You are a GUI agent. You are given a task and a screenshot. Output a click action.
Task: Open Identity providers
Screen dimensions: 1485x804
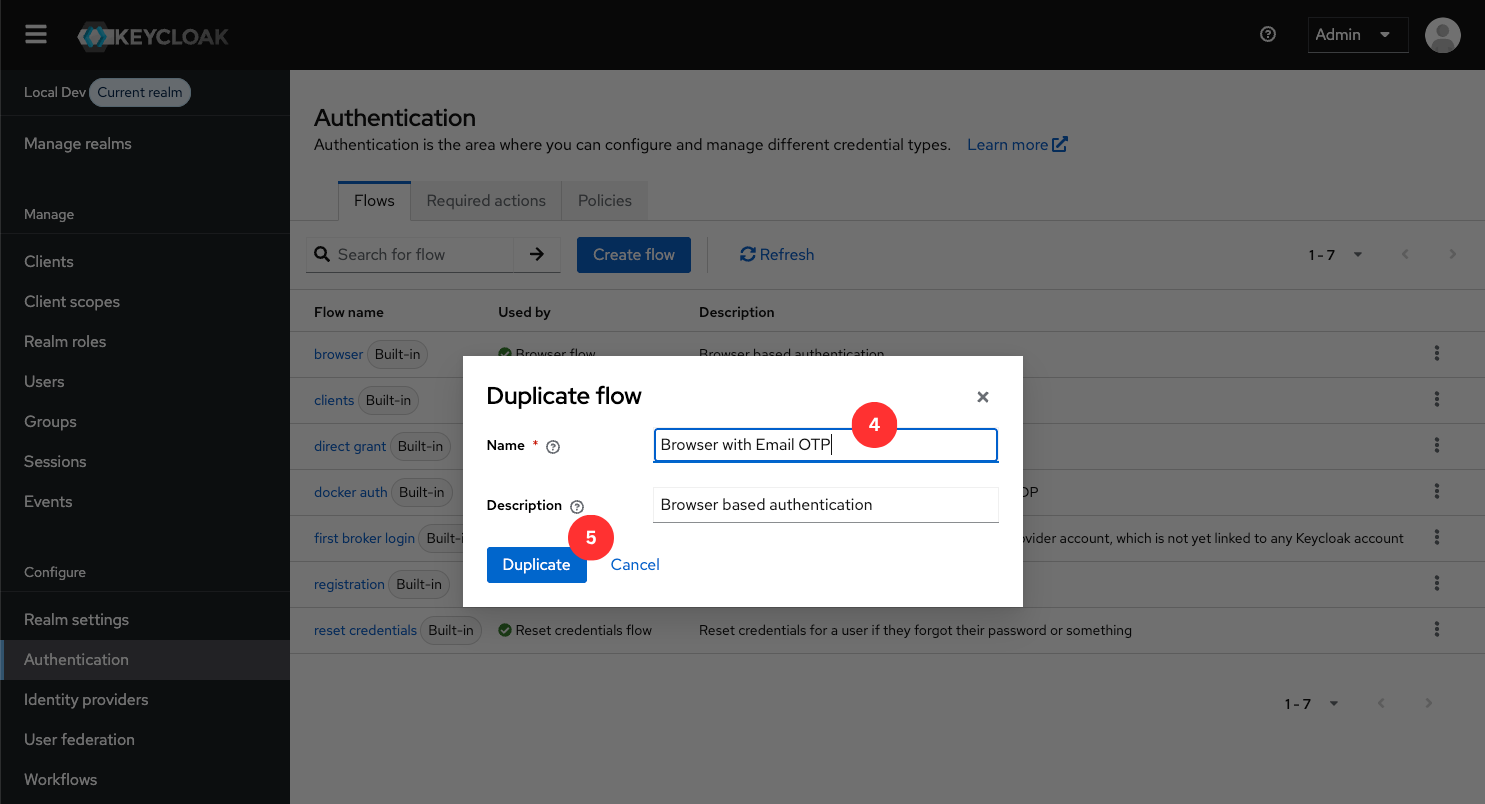click(86, 699)
